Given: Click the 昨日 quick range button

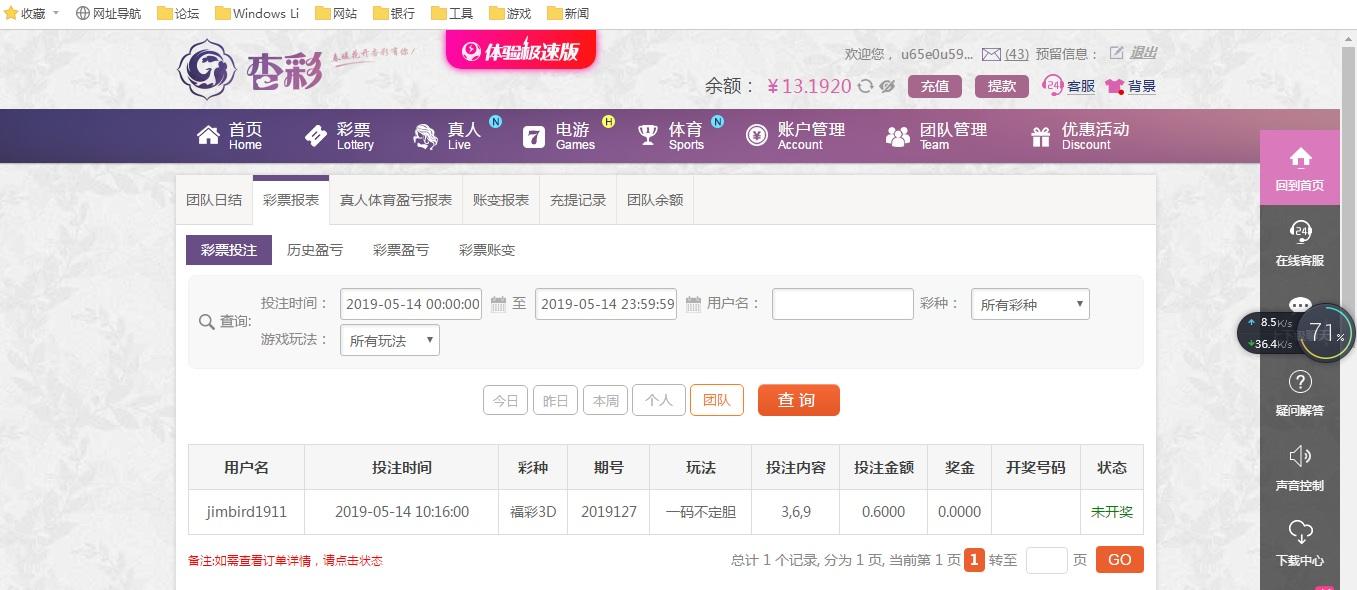Looking at the screenshot, I should [x=555, y=400].
